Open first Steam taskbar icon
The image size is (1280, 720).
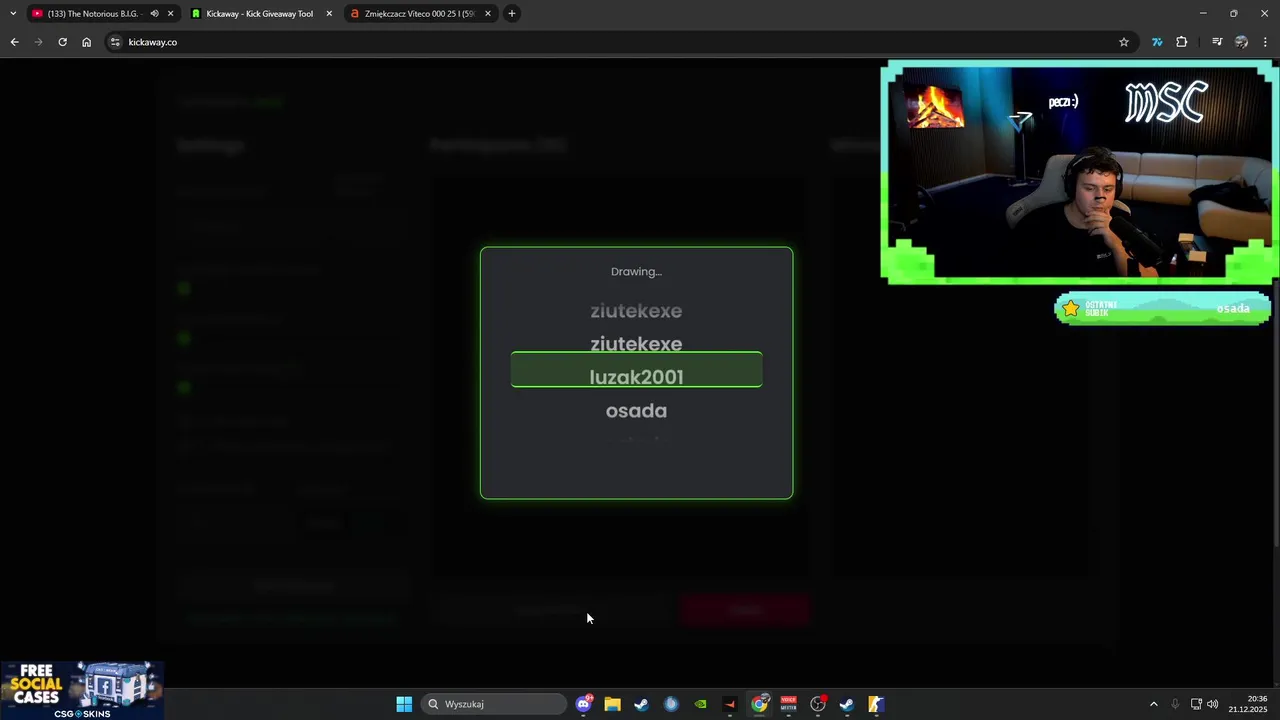641,704
